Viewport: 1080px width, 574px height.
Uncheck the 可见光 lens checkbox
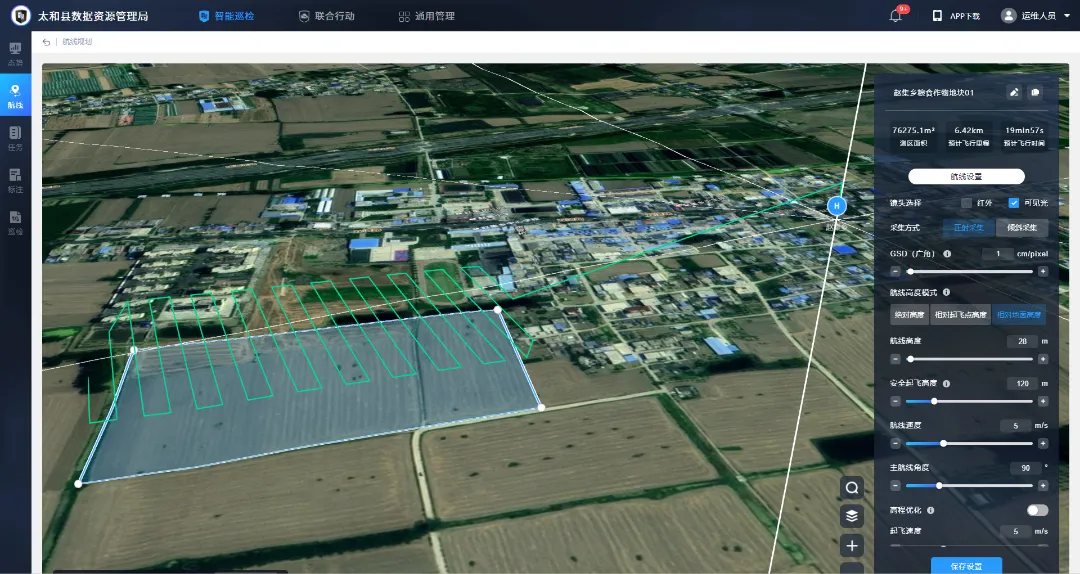(x=1014, y=203)
